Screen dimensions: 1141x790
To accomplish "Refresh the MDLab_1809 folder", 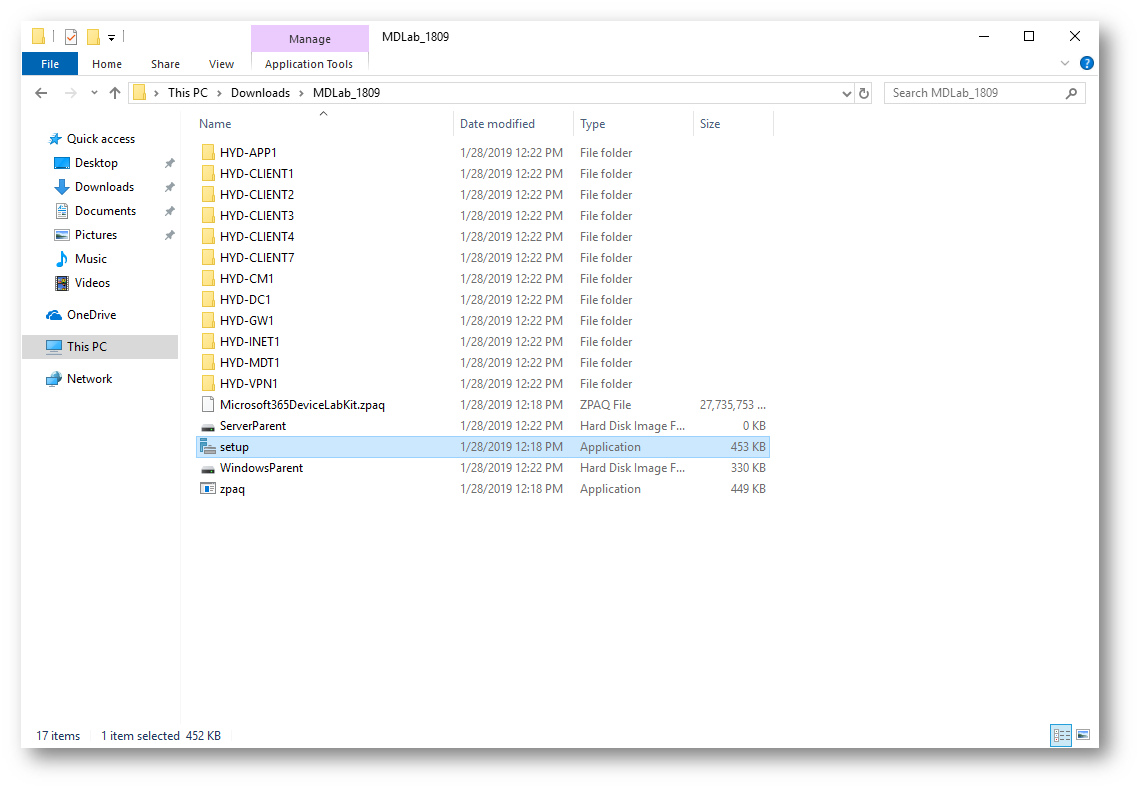I will 864,93.
